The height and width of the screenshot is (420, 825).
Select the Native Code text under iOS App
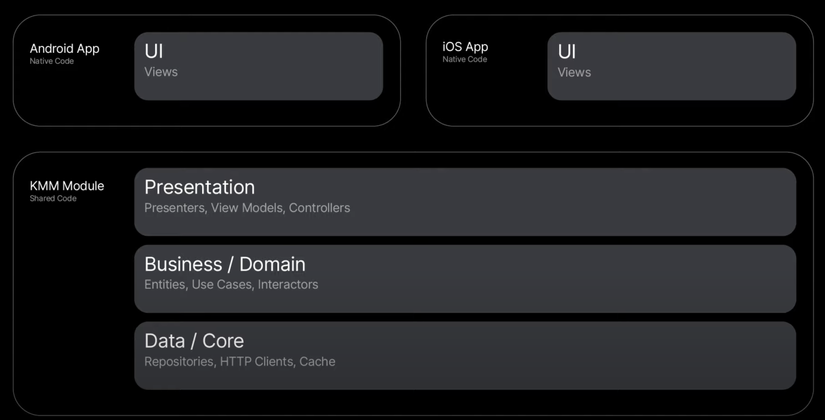coord(465,60)
